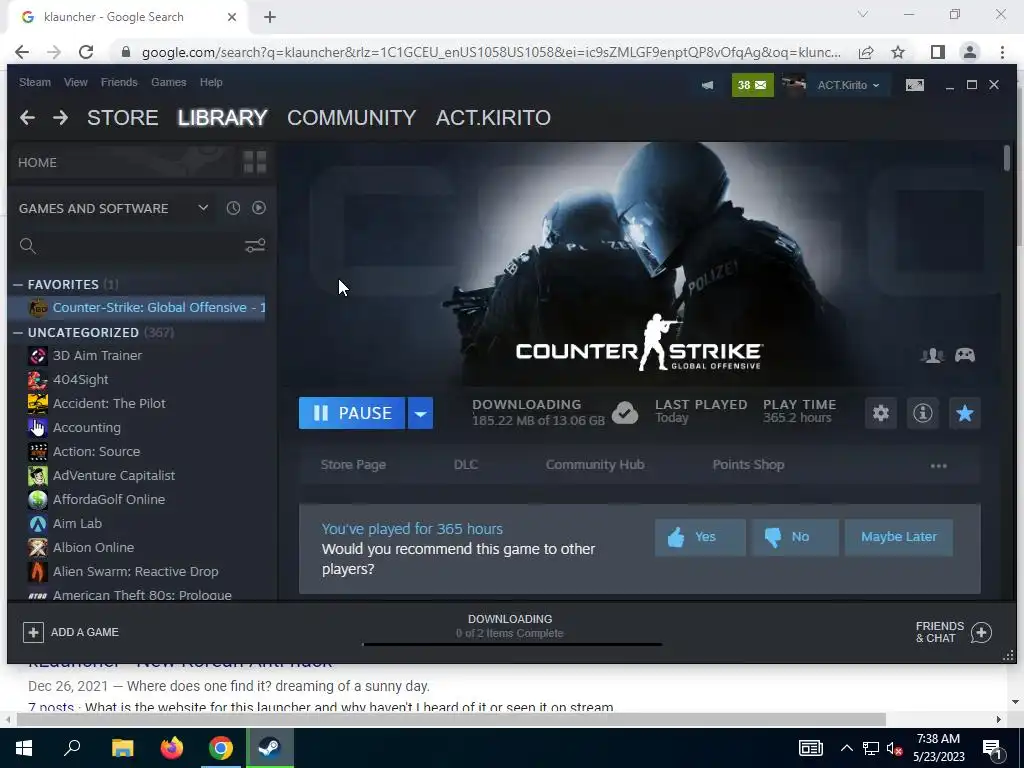The image size is (1024, 768).
Task: Open the Chrome profile avatar icon
Action: (x=970, y=52)
